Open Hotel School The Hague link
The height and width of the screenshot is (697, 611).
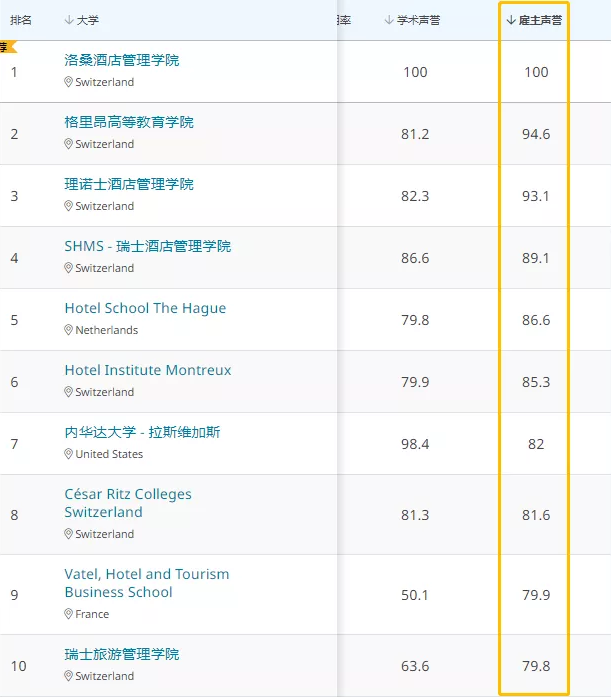click(x=145, y=308)
